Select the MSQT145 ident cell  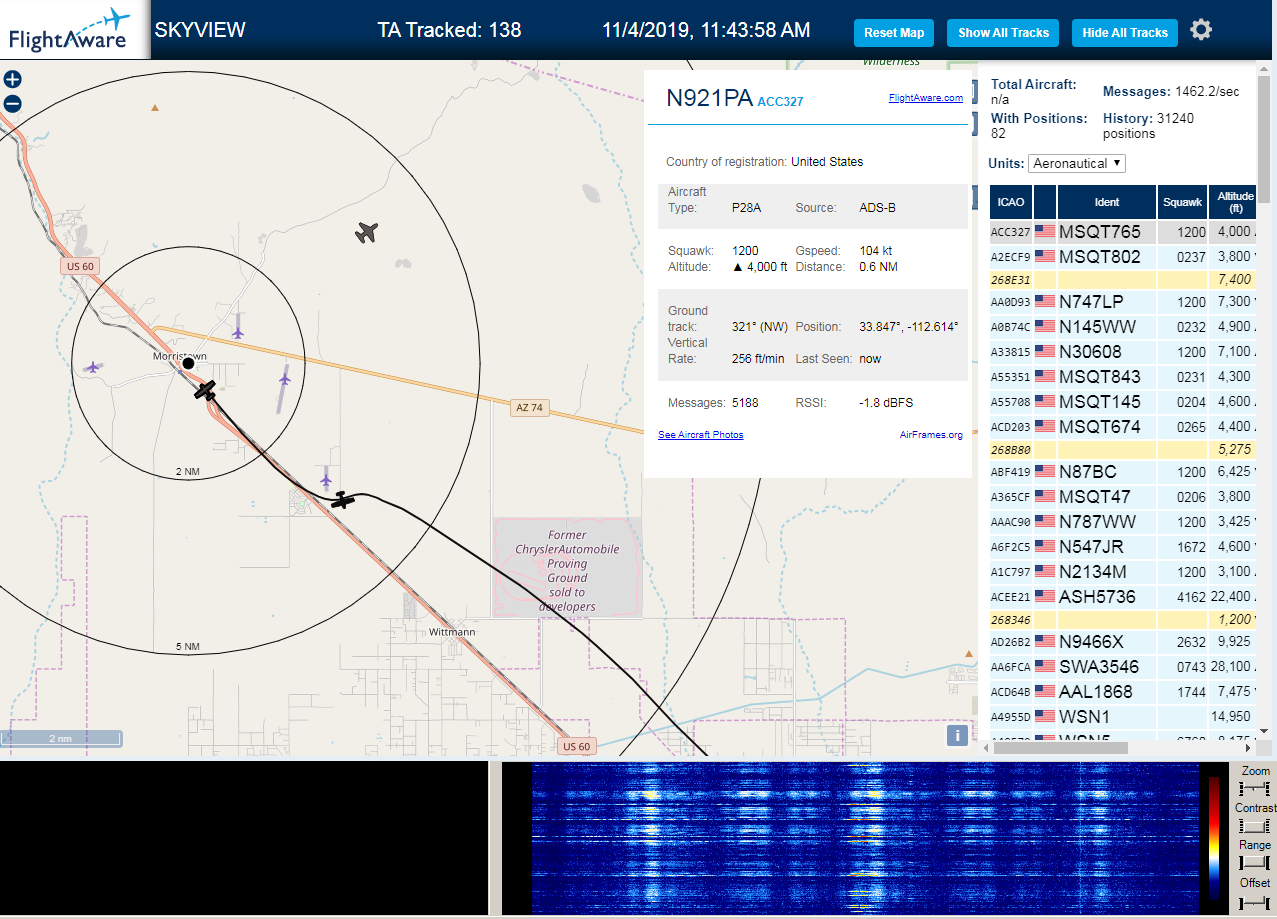point(1107,402)
